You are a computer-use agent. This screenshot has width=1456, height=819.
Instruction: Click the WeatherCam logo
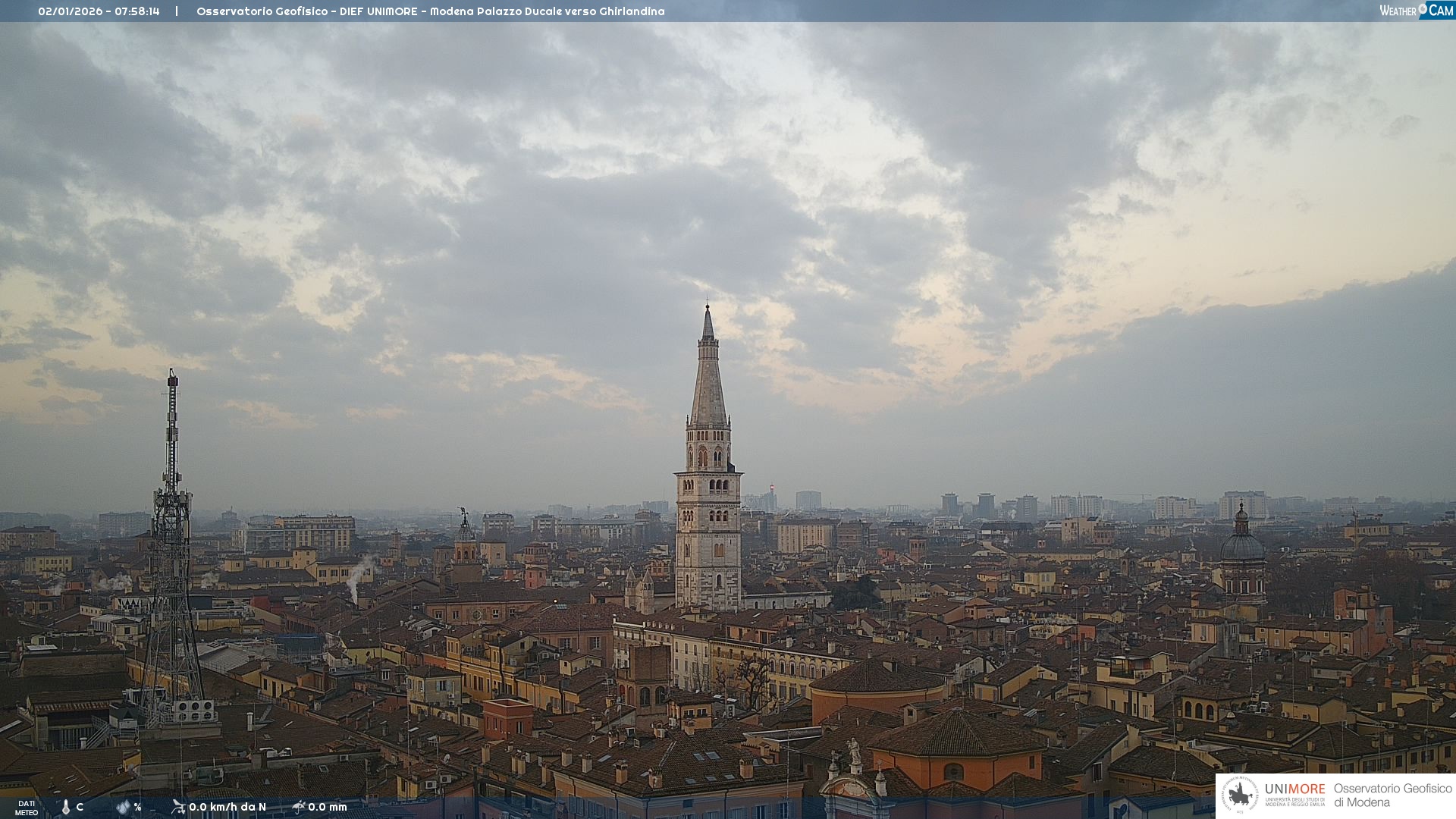pos(1415,11)
